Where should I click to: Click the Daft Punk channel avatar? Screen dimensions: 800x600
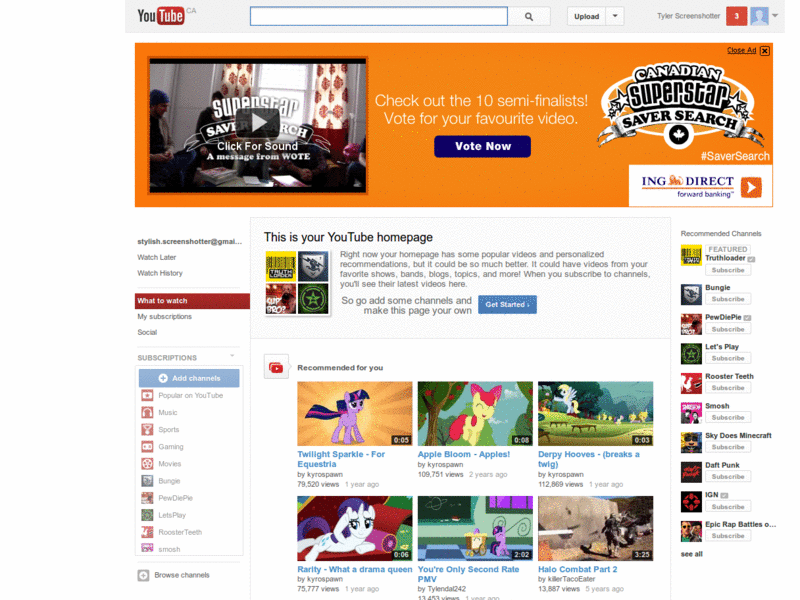pyautogui.click(x=691, y=472)
